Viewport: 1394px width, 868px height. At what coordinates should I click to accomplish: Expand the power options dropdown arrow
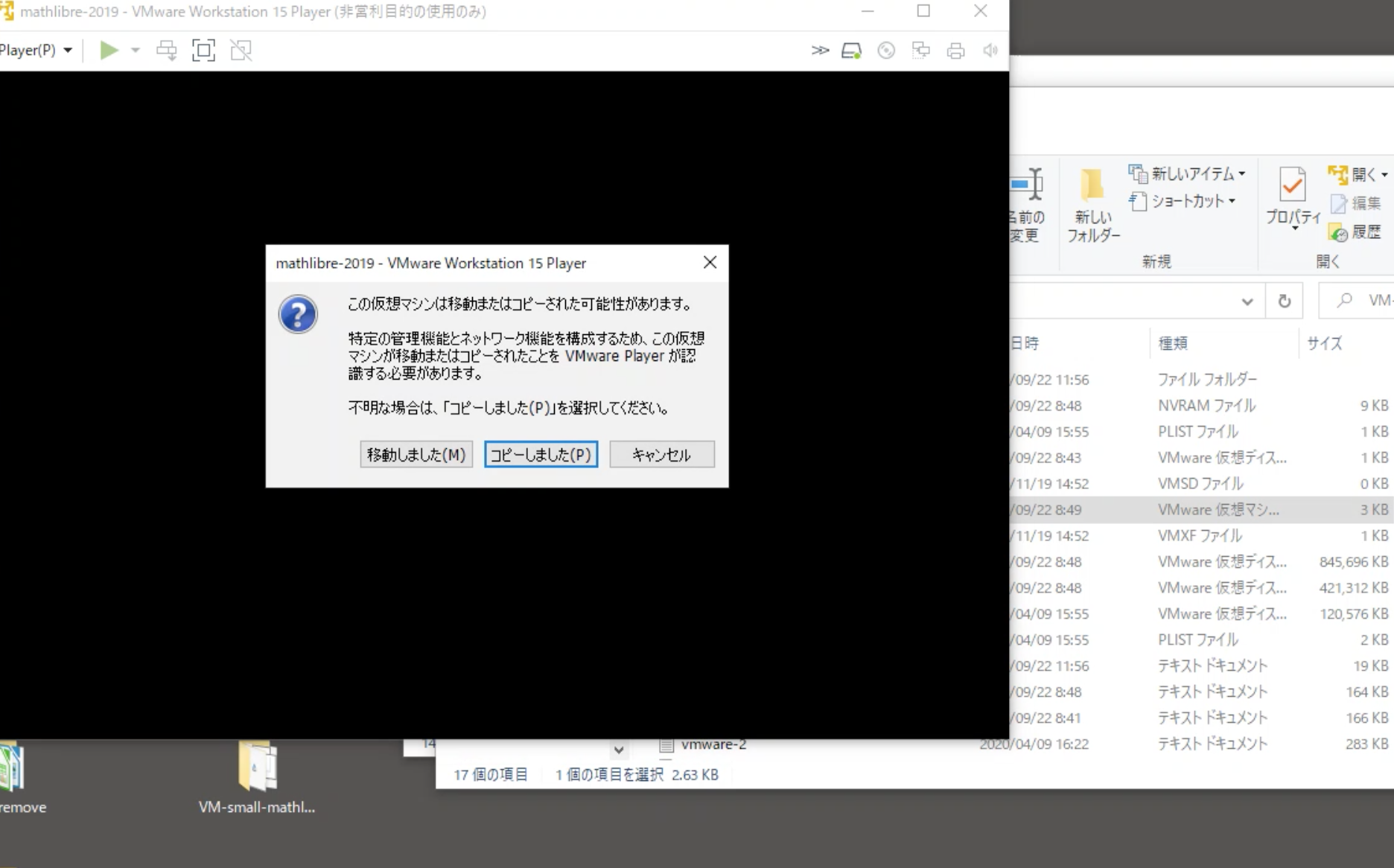(135, 50)
